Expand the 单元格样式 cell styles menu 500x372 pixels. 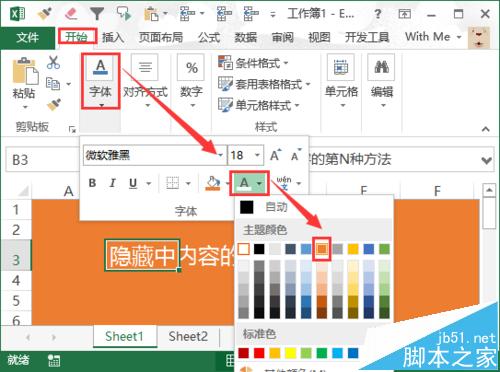(x=259, y=105)
